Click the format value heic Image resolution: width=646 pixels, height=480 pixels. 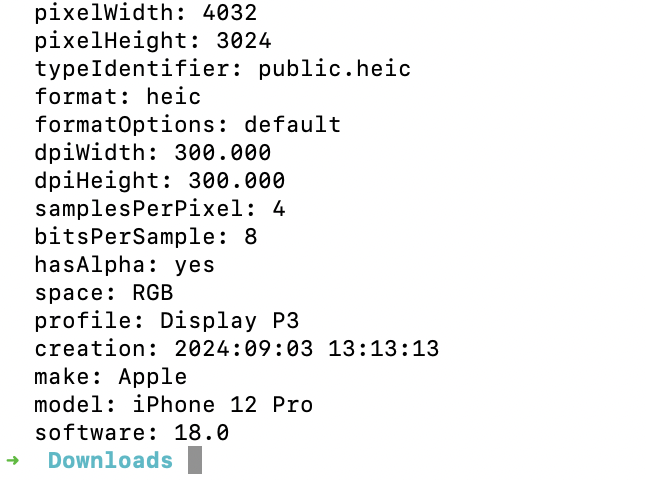174,97
